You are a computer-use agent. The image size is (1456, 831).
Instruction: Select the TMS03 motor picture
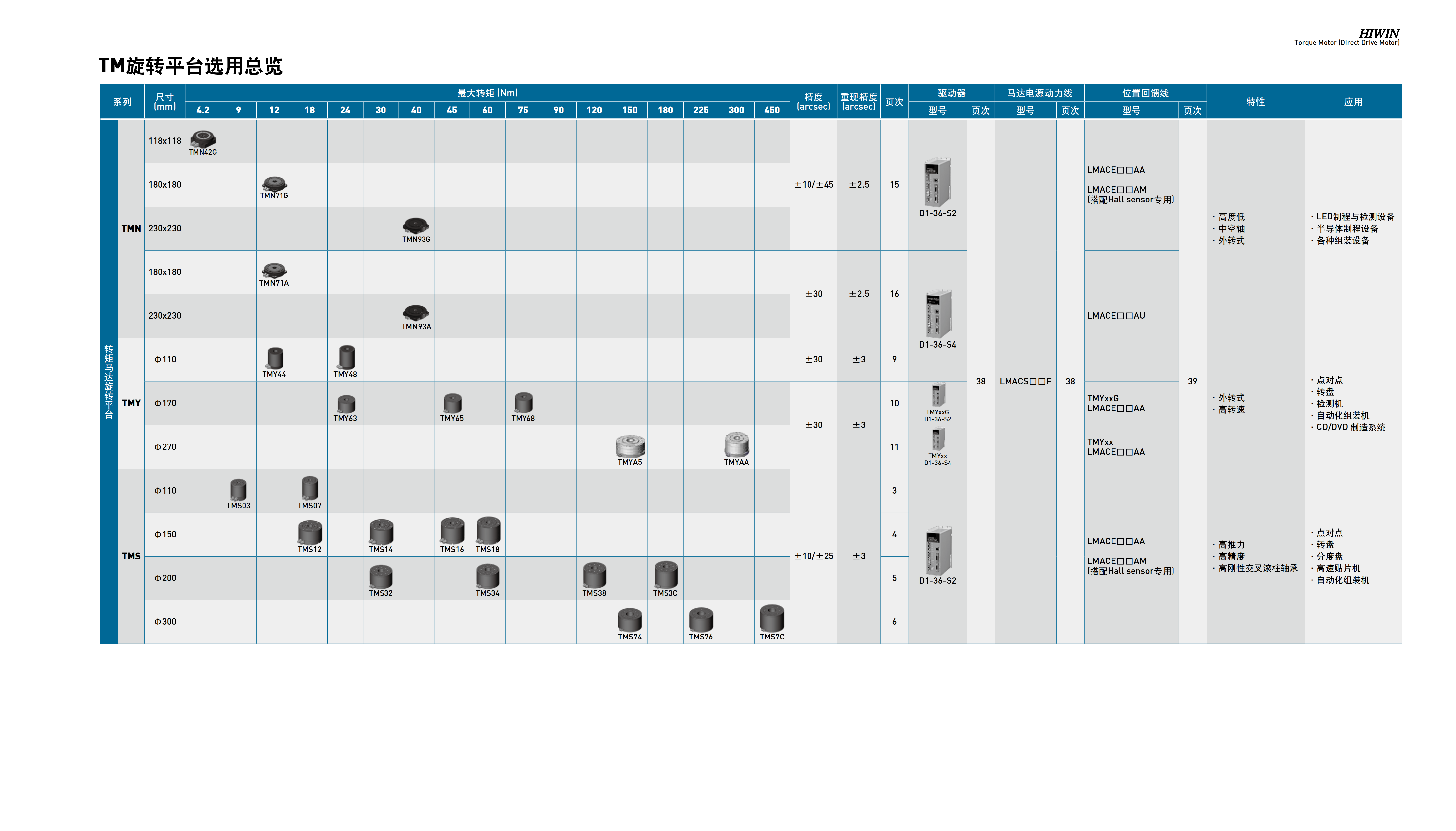point(238,489)
